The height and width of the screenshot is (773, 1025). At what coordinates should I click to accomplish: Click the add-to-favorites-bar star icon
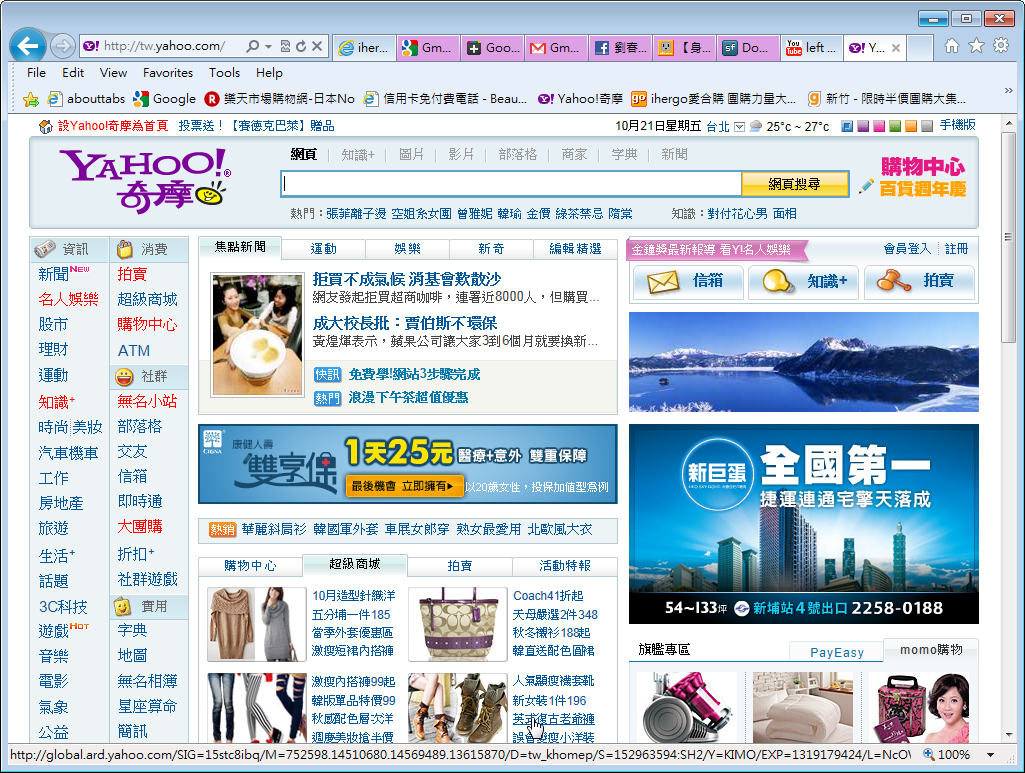(x=30, y=99)
